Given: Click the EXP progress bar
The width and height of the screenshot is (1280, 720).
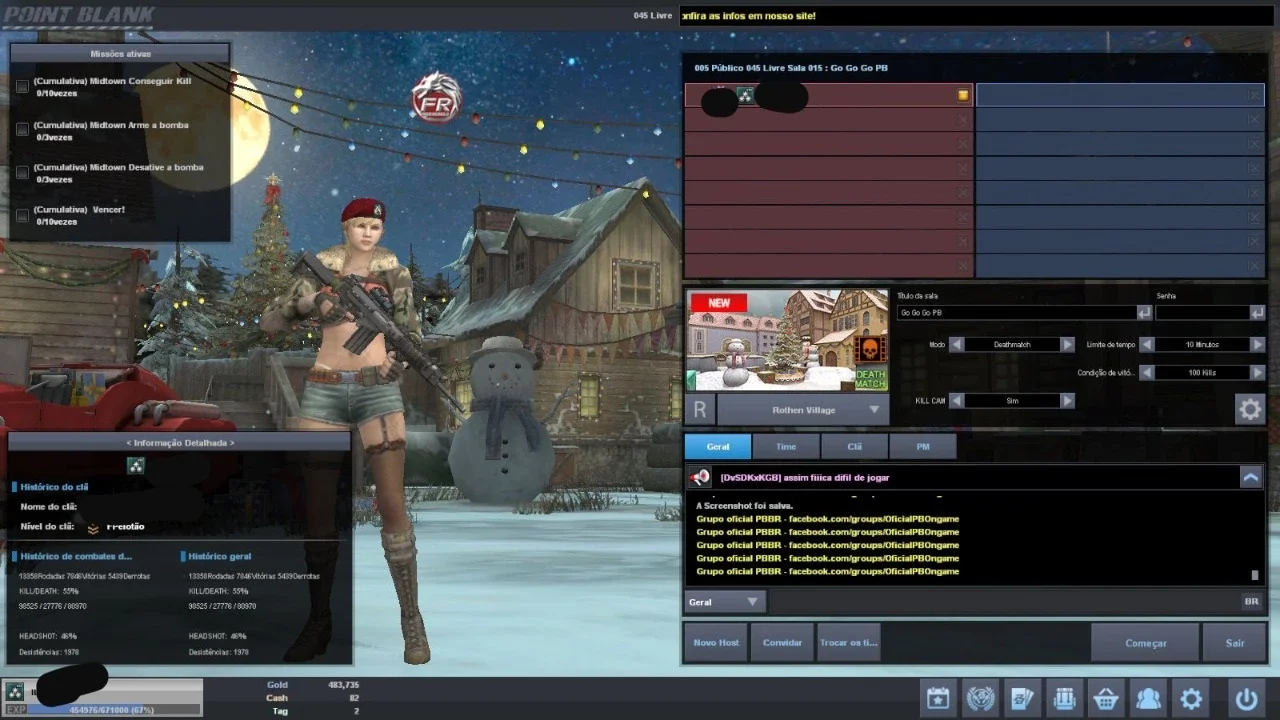Looking at the screenshot, I should click(x=113, y=709).
